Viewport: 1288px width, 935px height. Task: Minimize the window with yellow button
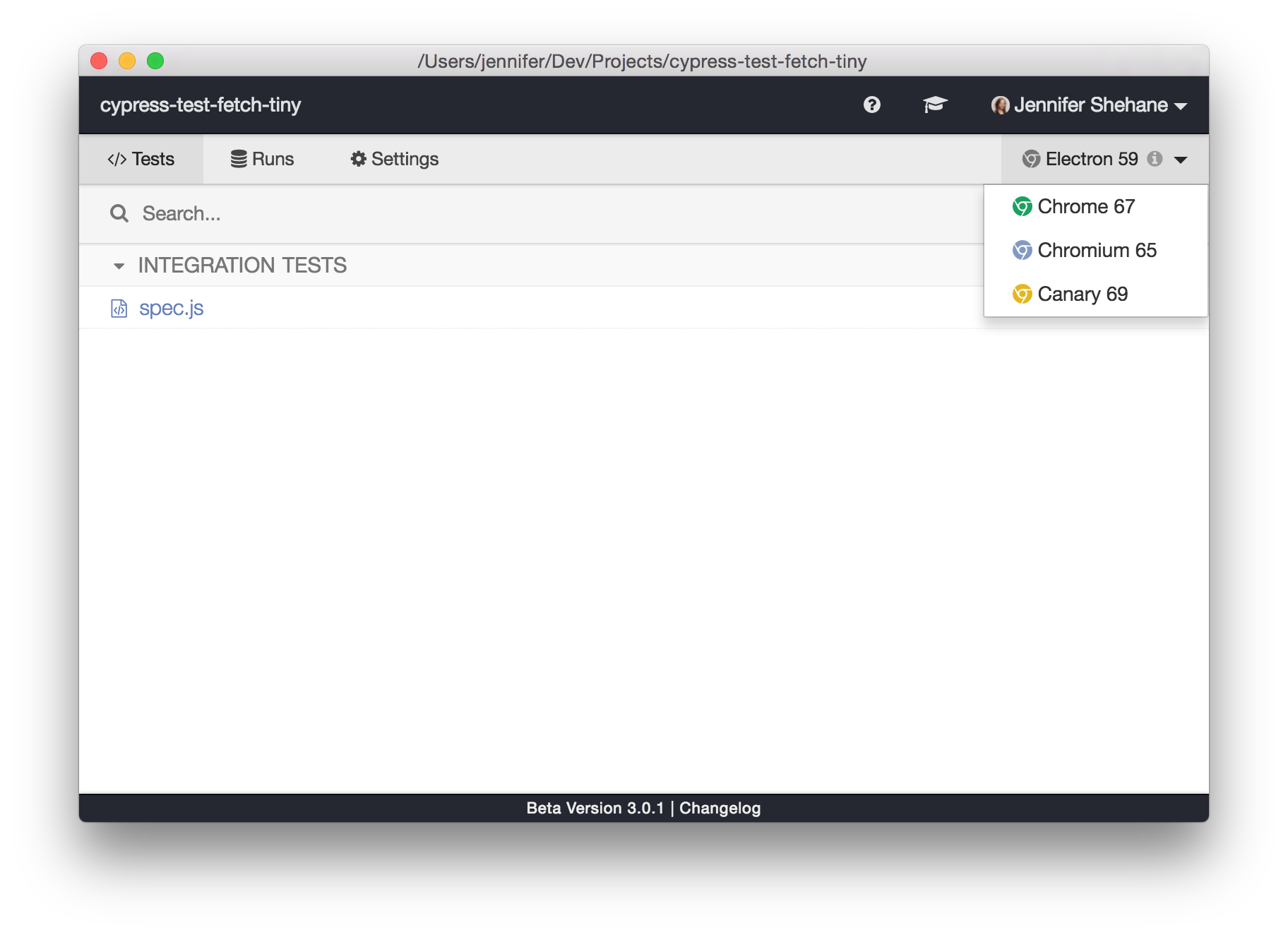(x=127, y=61)
